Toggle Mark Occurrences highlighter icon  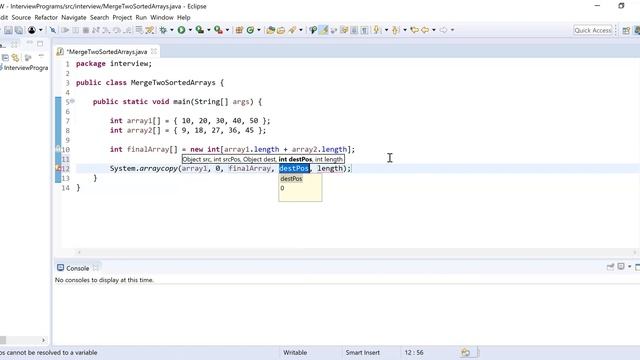point(323,30)
